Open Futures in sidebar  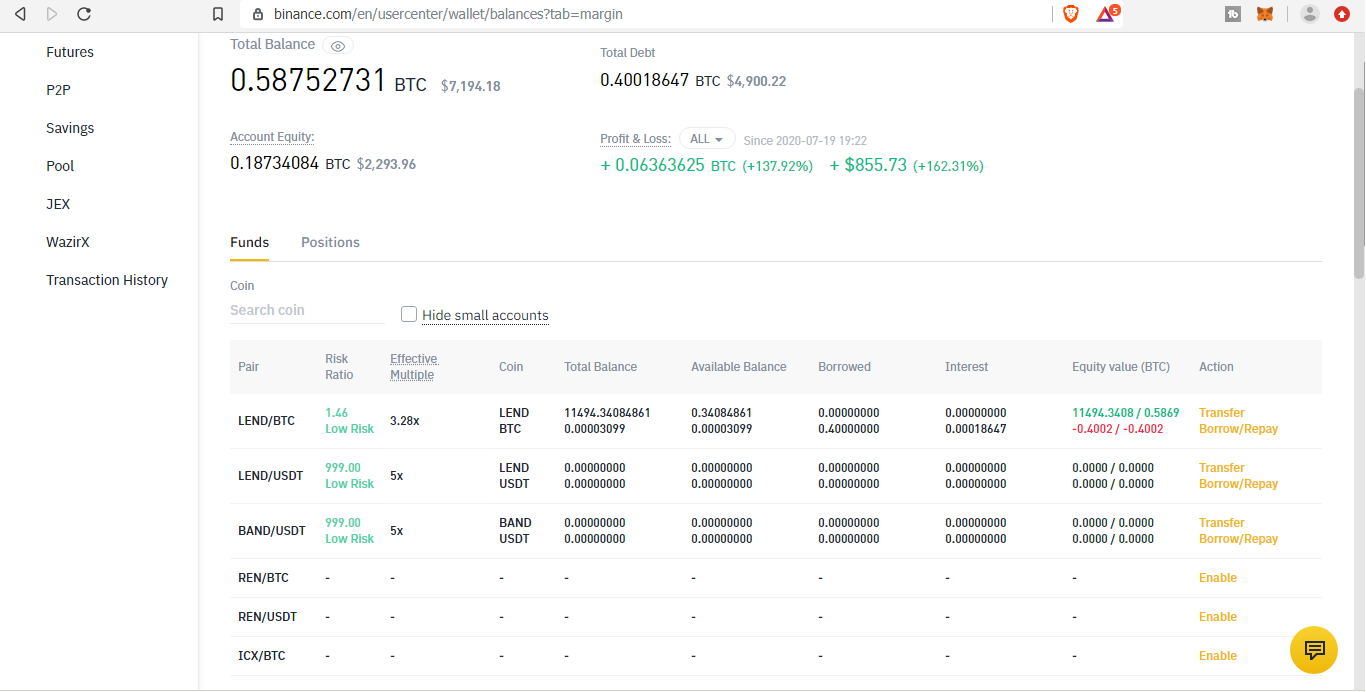click(70, 52)
